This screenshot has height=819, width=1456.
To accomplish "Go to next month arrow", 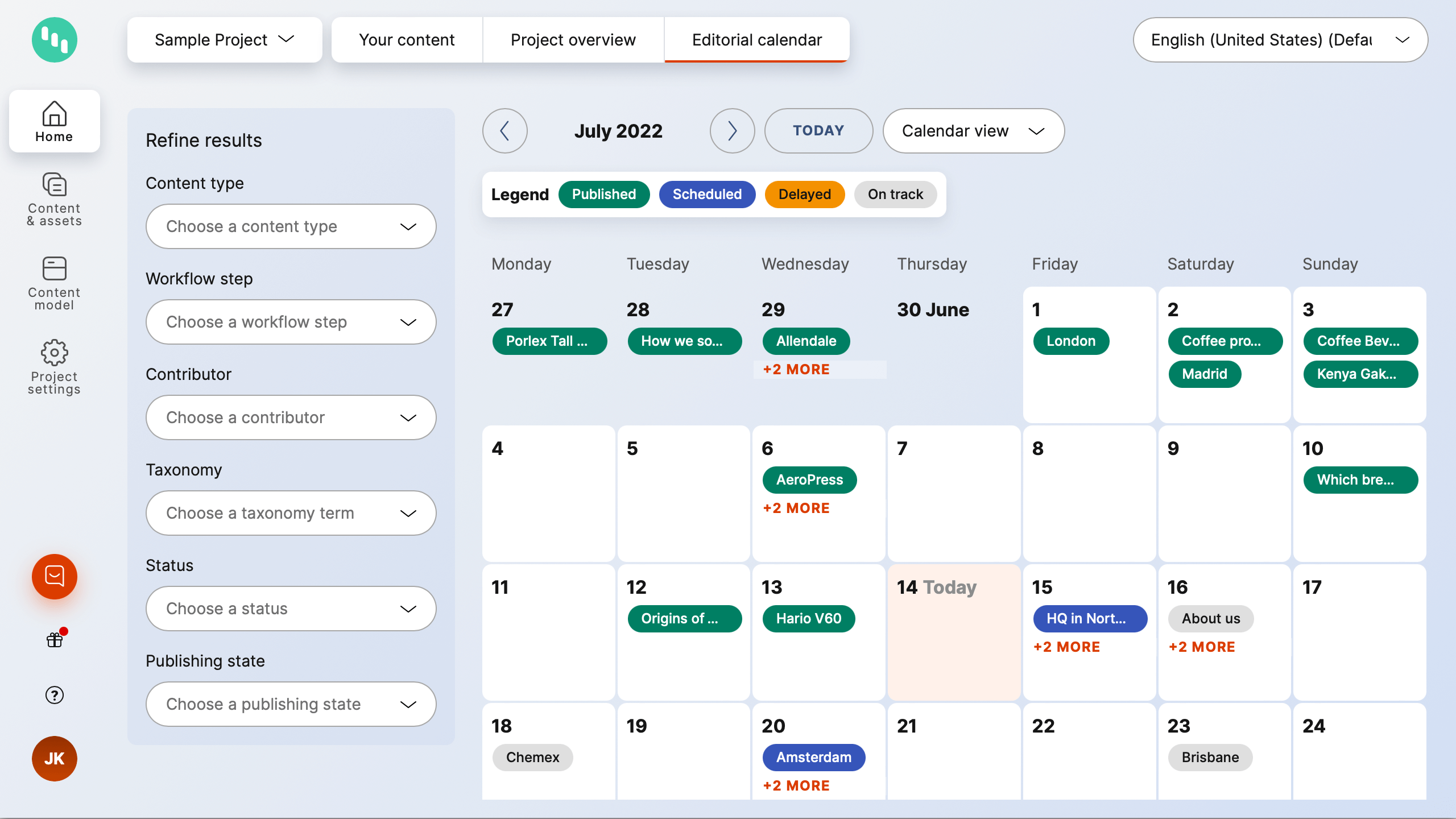I will pos(732,131).
